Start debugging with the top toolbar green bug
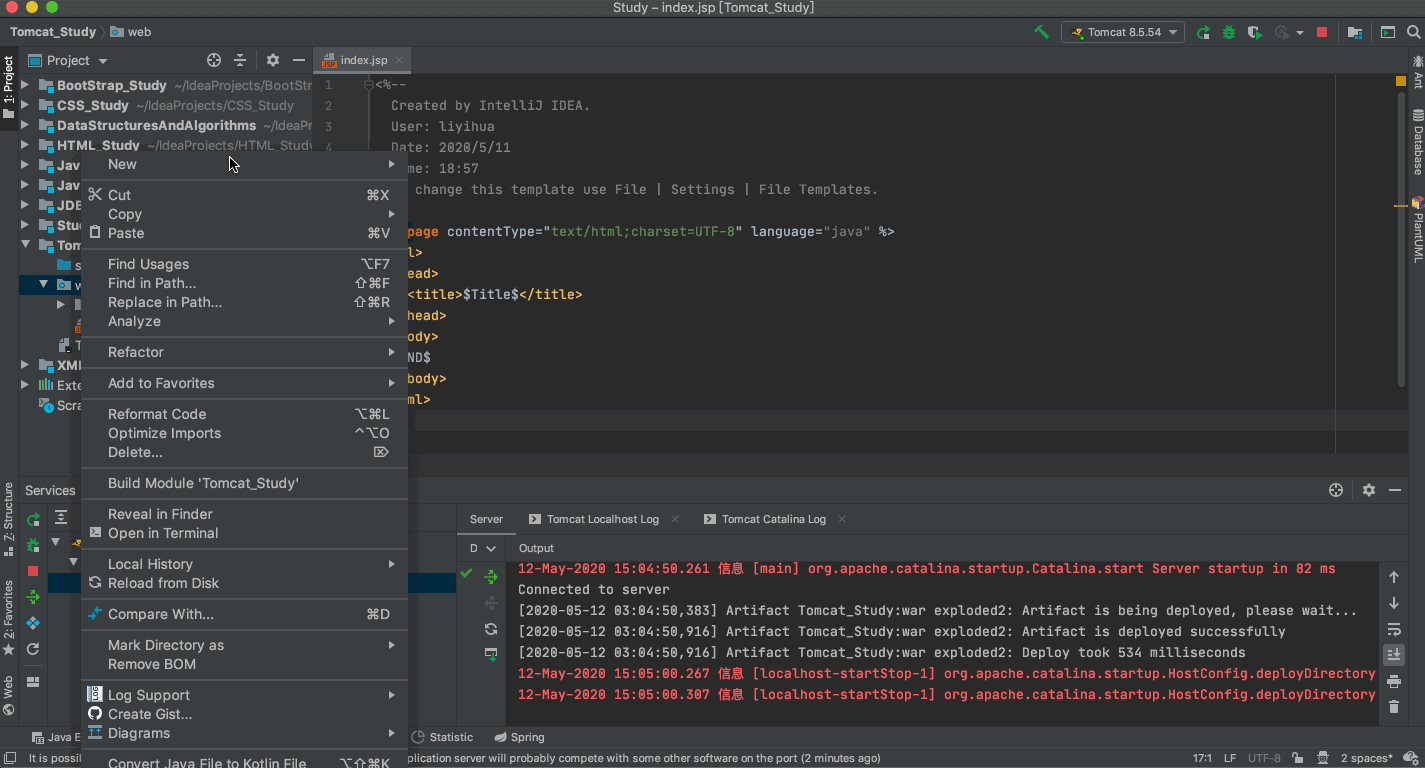Image resolution: width=1425 pixels, height=768 pixels. [1229, 32]
